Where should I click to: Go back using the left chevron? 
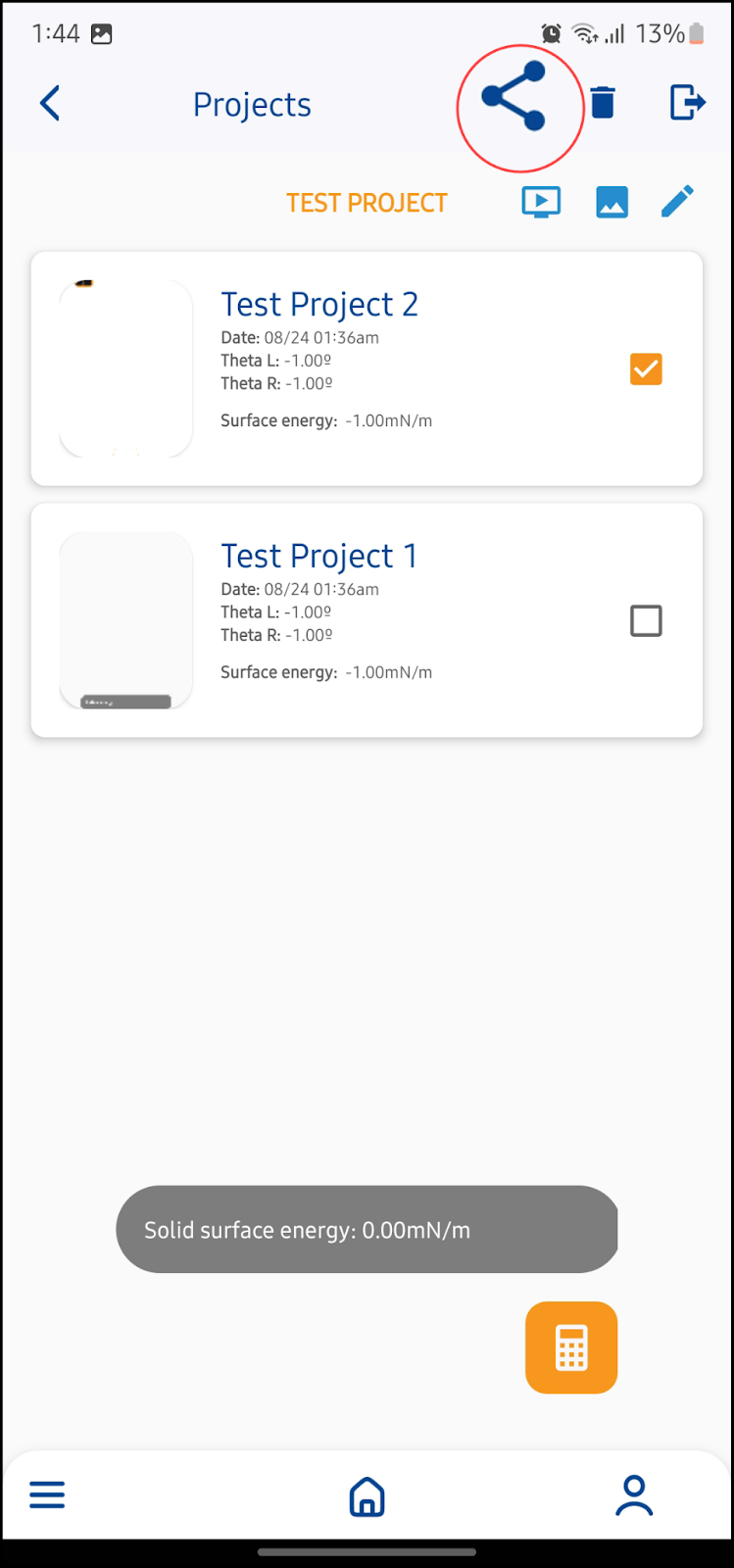click(50, 103)
